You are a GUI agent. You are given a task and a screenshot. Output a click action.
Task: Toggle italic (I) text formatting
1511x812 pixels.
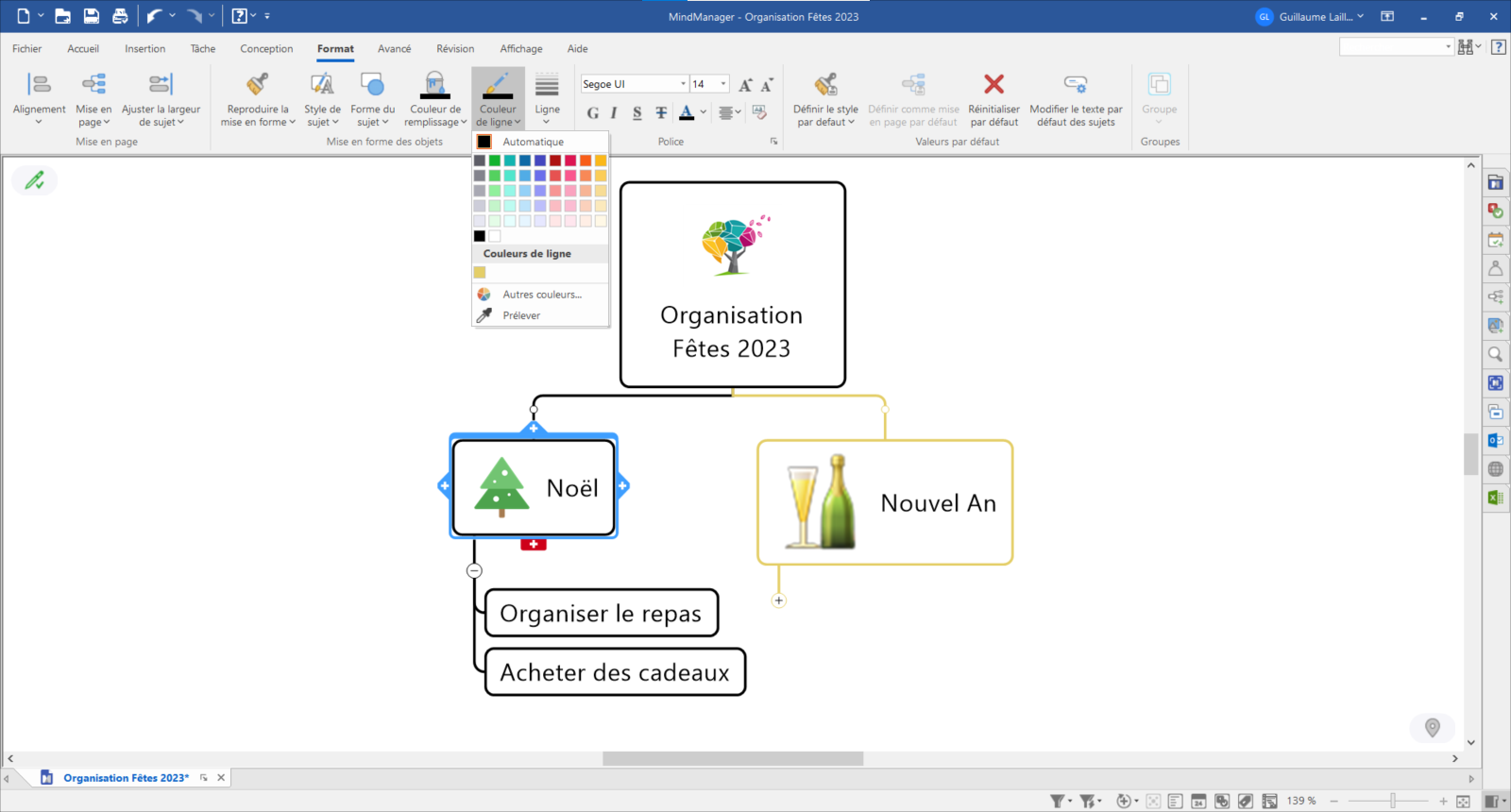(614, 113)
